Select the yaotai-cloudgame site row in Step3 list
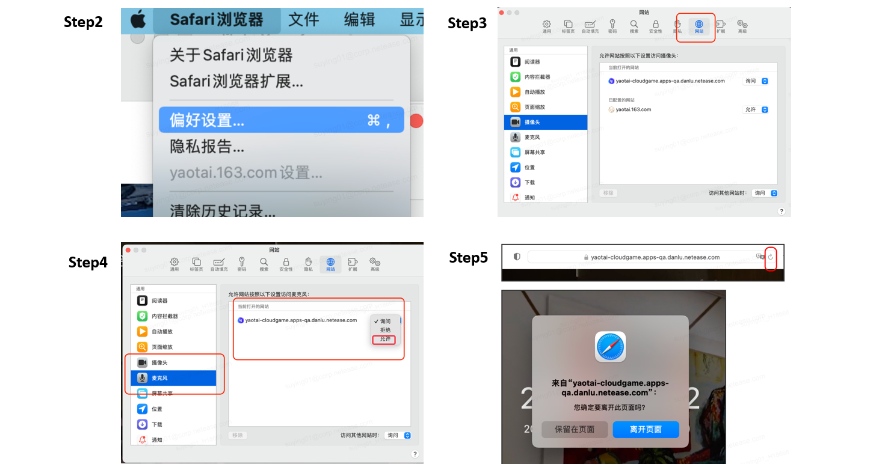Viewport: 886px width, 472px height. (x=688, y=81)
